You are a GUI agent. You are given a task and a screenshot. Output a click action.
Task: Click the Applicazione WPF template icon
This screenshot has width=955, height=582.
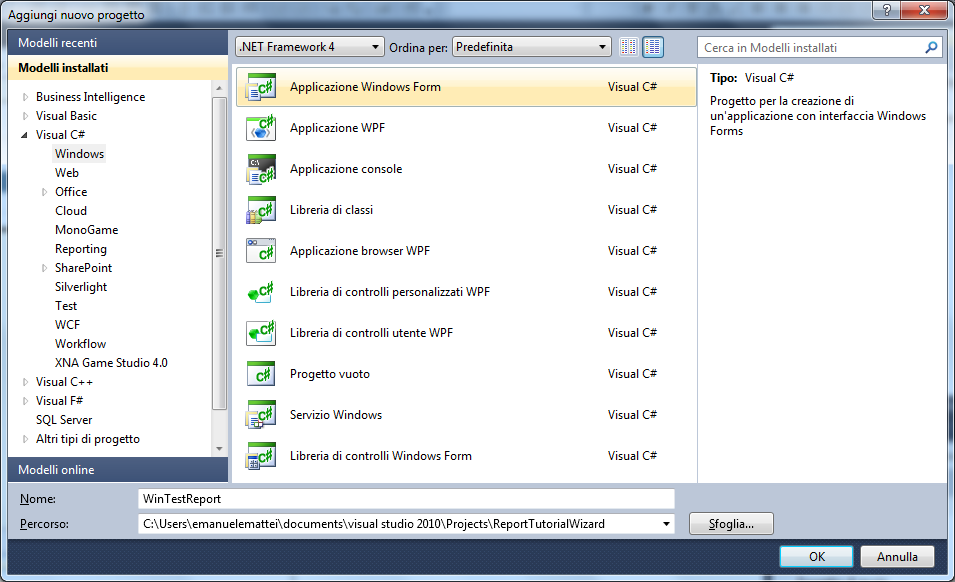click(261, 128)
